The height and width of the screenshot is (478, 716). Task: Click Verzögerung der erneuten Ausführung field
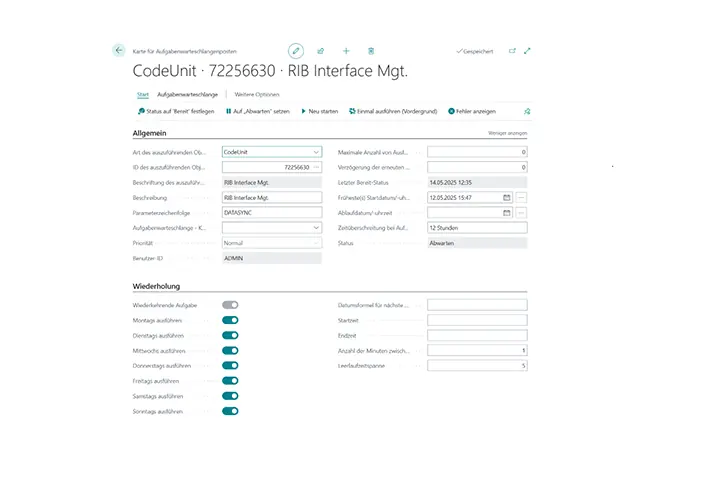coord(477,167)
